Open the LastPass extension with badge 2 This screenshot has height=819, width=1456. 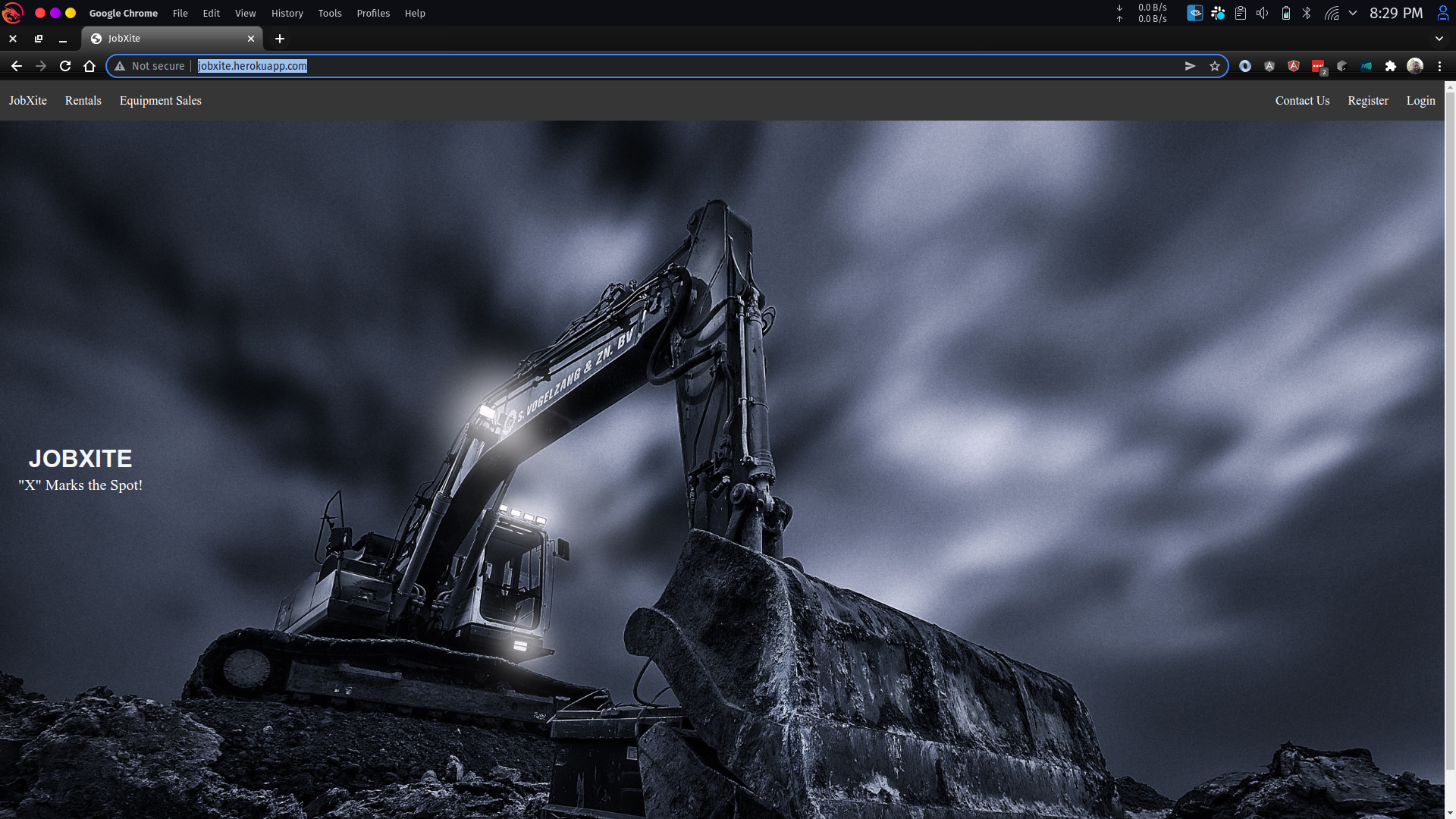(1318, 66)
